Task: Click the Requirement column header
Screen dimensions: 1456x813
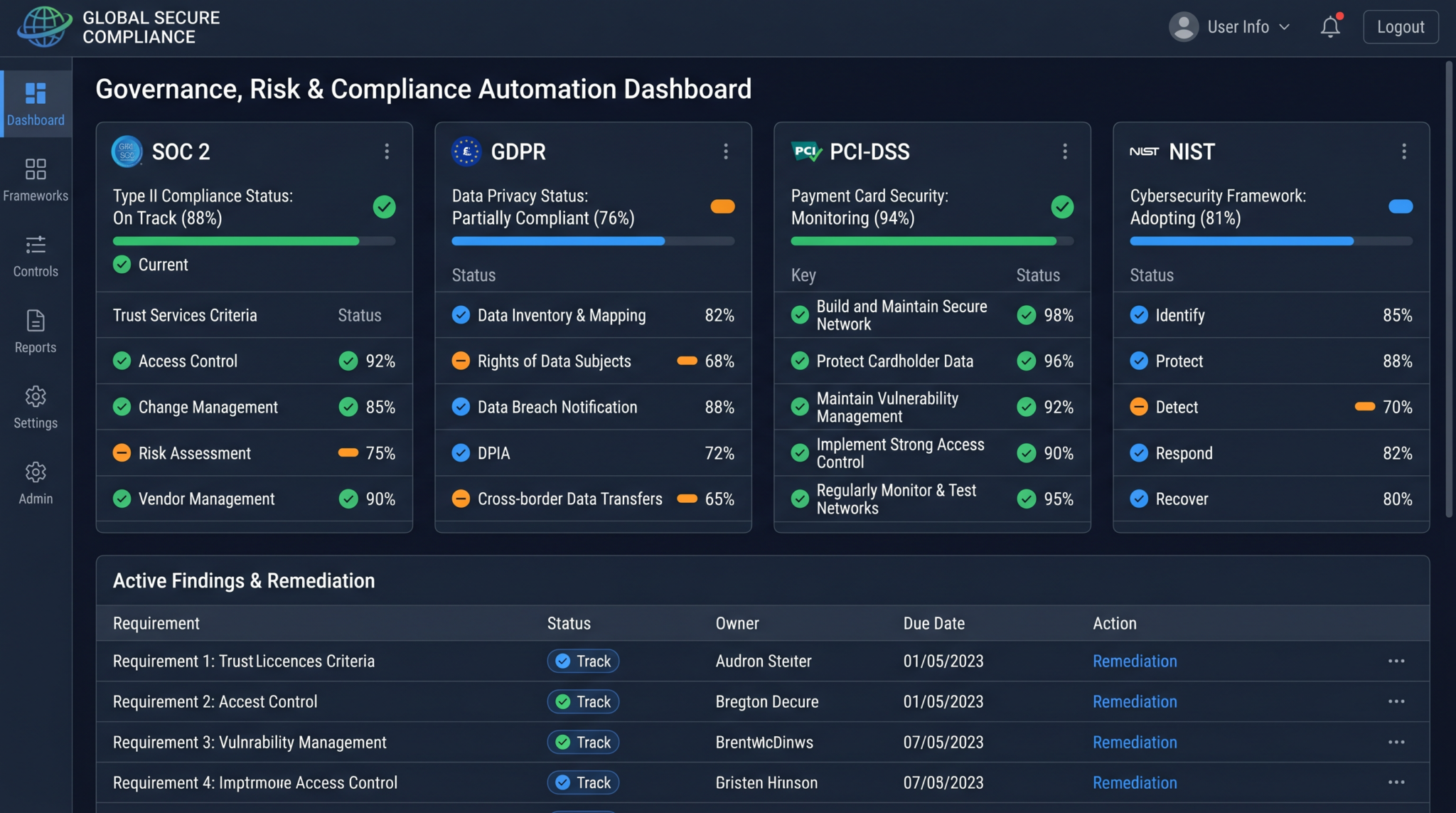Action: [156, 624]
